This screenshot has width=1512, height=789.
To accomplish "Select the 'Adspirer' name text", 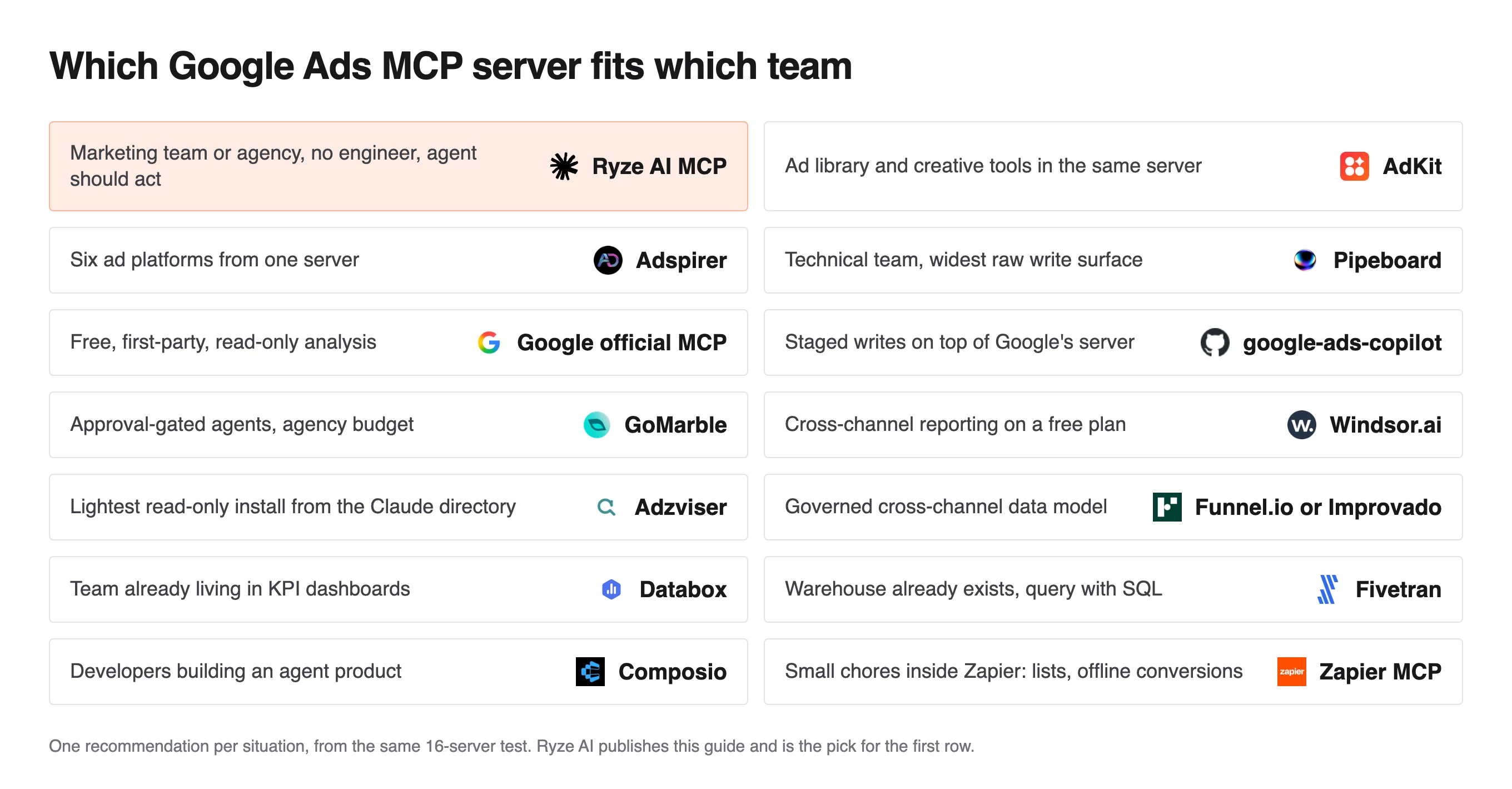I will (681, 260).
